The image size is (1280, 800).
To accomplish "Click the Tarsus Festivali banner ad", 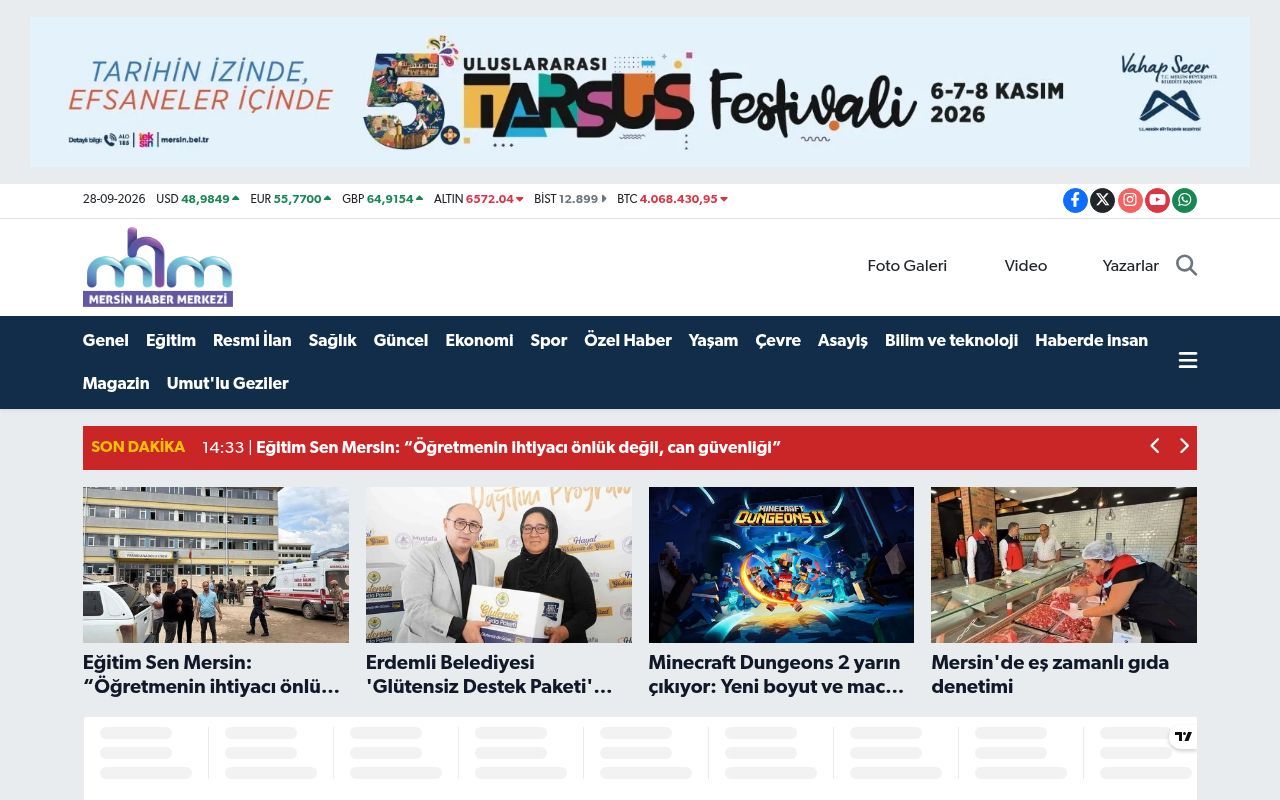I will click(640, 92).
